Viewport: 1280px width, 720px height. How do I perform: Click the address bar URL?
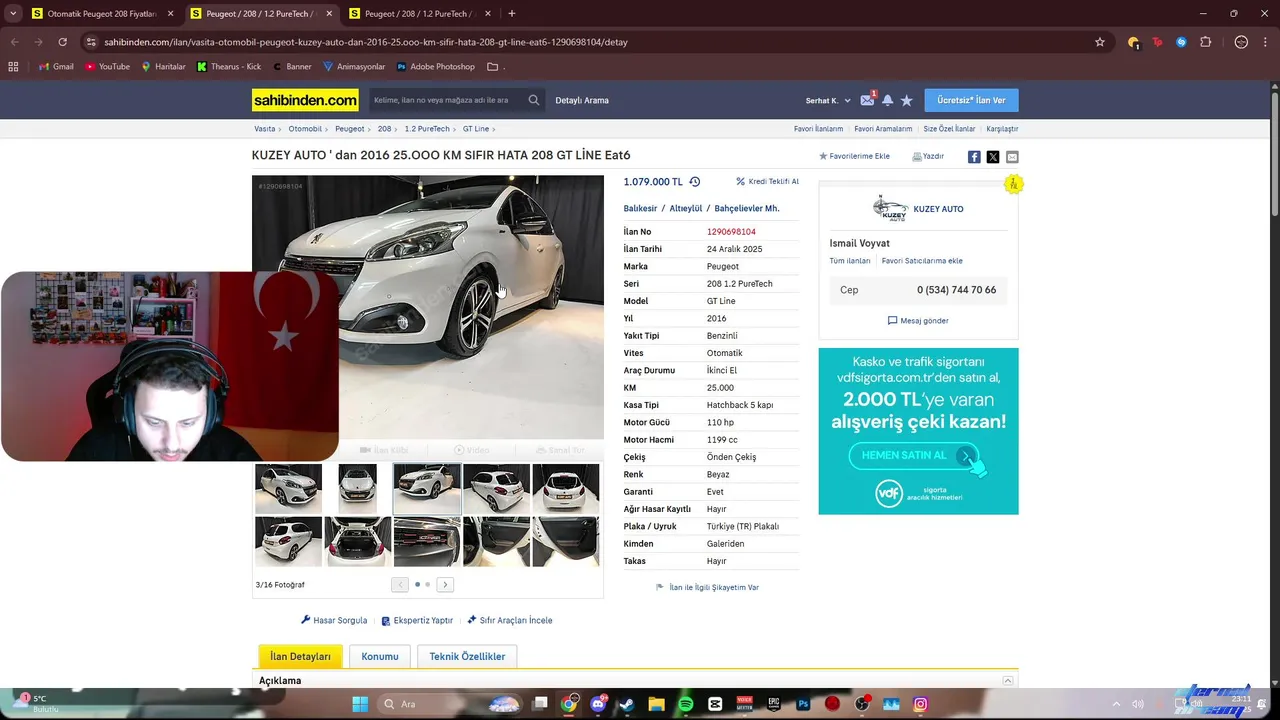pos(366,42)
